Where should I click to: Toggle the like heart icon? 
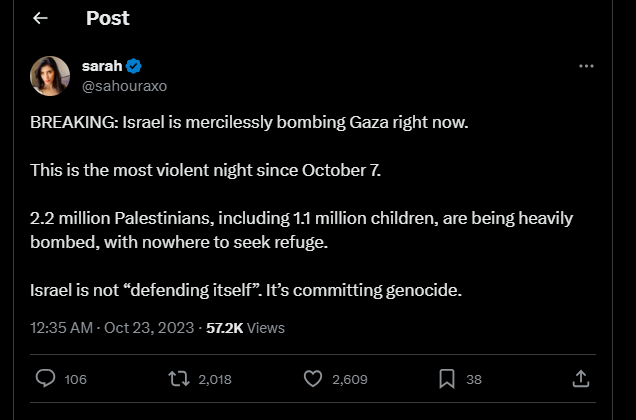(313, 379)
